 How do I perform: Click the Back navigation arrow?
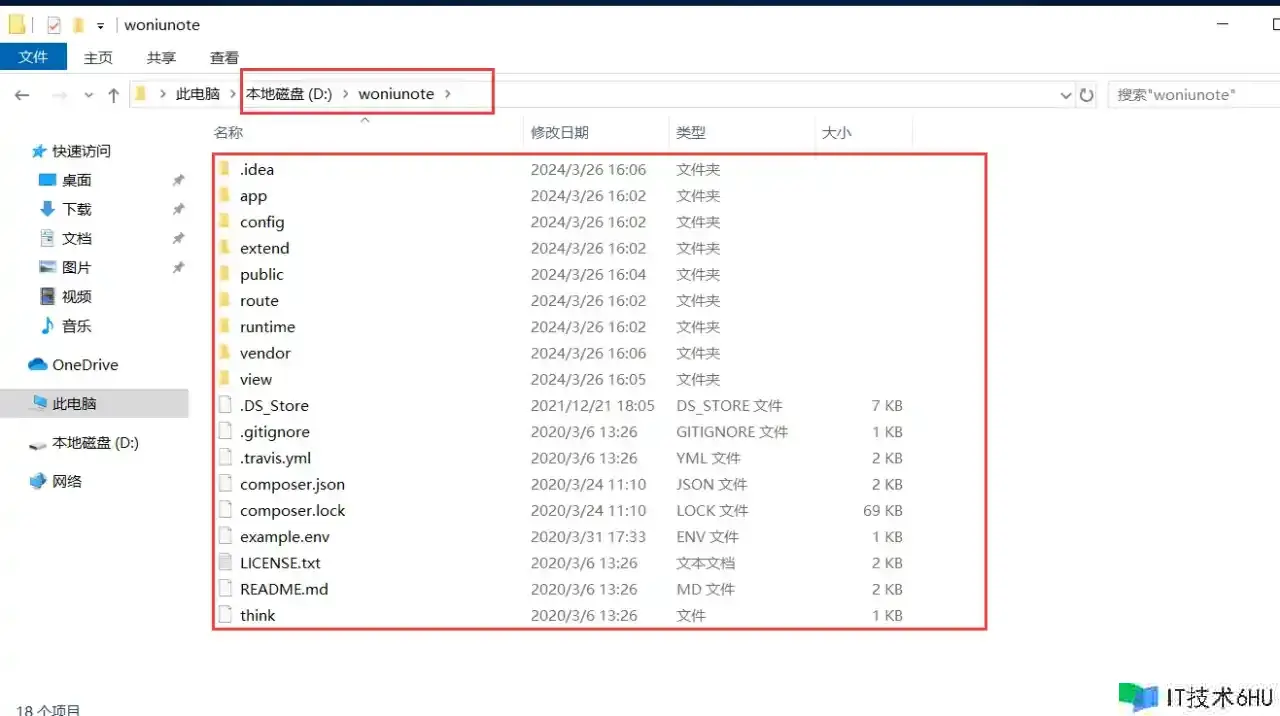point(22,95)
